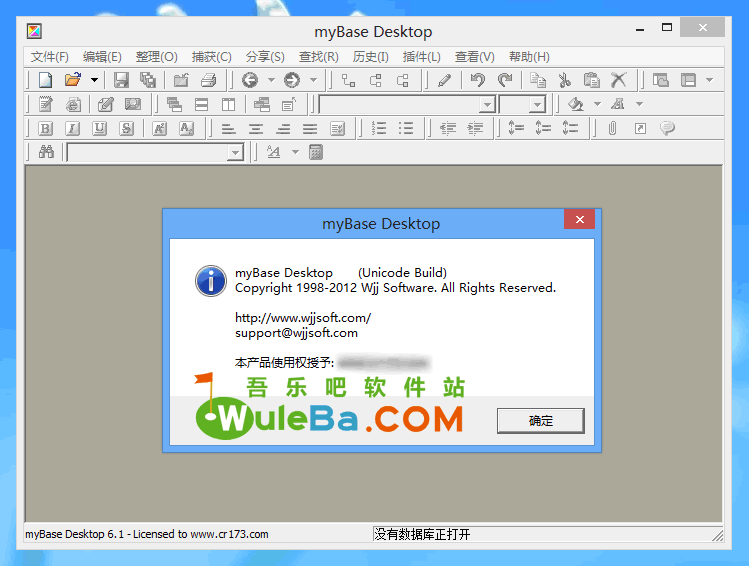749x566 pixels.
Task: Click the Save All multiple disks icon
Action: (x=148, y=80)
